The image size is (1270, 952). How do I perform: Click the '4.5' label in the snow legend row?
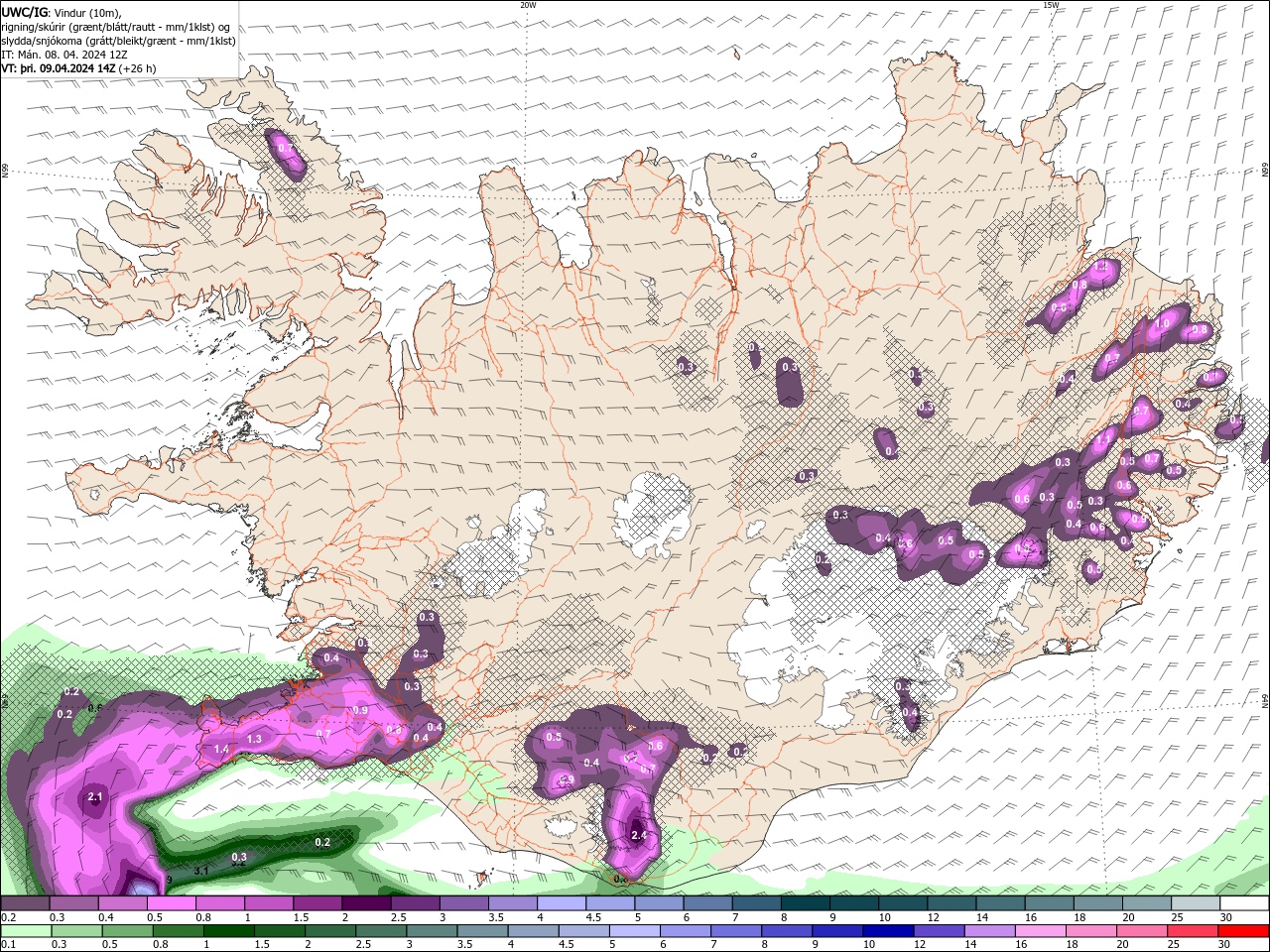593,917
